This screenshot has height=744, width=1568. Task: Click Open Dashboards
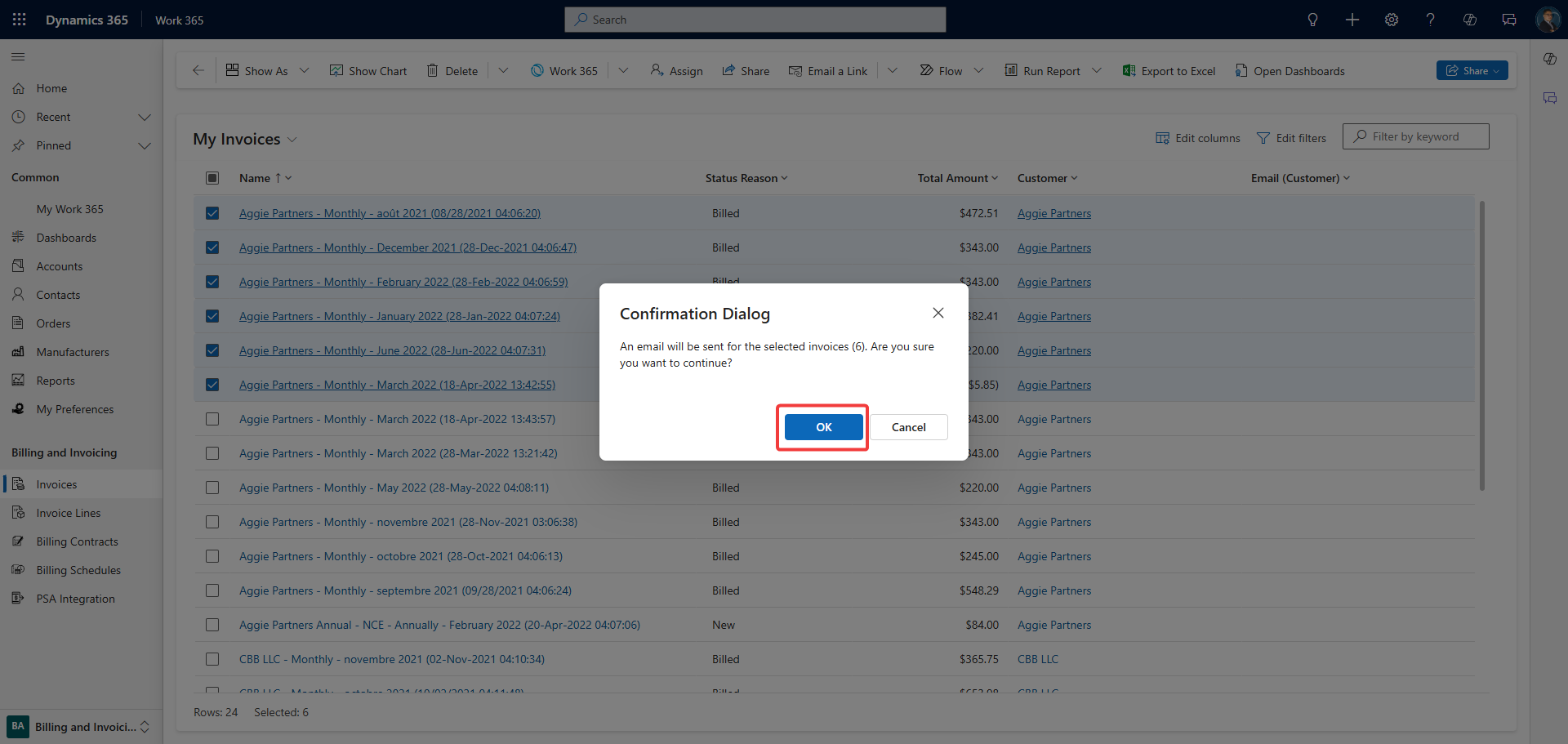pos(1290,71)
